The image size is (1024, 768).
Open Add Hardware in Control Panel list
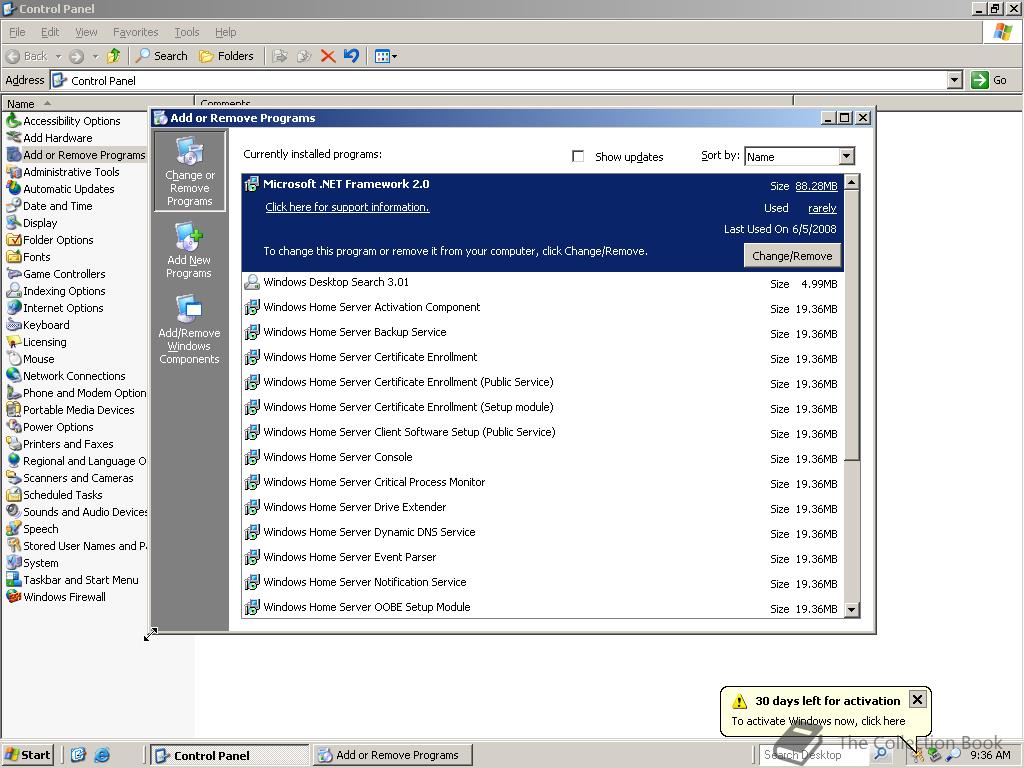(50, 138)
